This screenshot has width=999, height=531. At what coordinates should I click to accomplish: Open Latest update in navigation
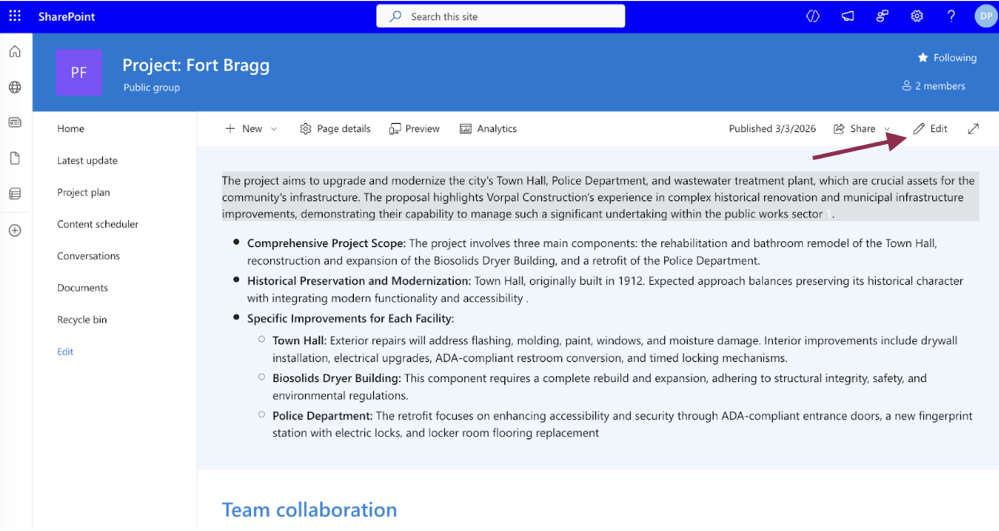pos(87,160)
